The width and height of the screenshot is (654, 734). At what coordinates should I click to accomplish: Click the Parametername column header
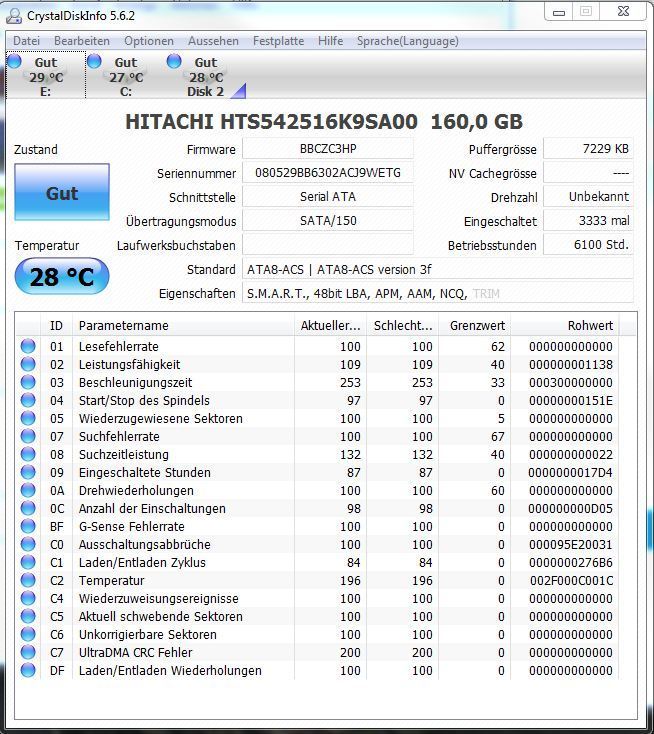click(x=184, y=325)
